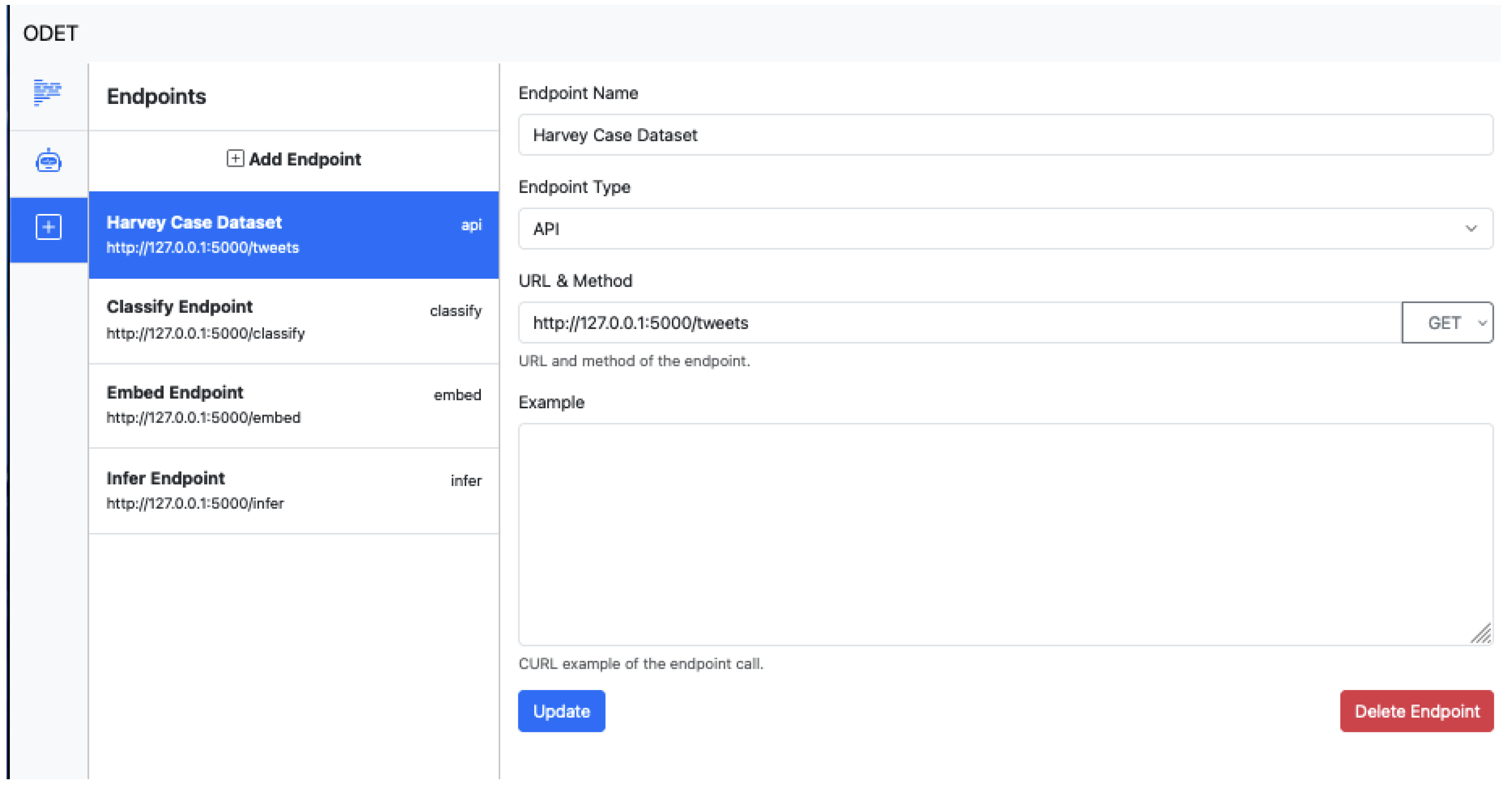
Task: Select Classify Endpoint in list
Action: pos(293,320)
